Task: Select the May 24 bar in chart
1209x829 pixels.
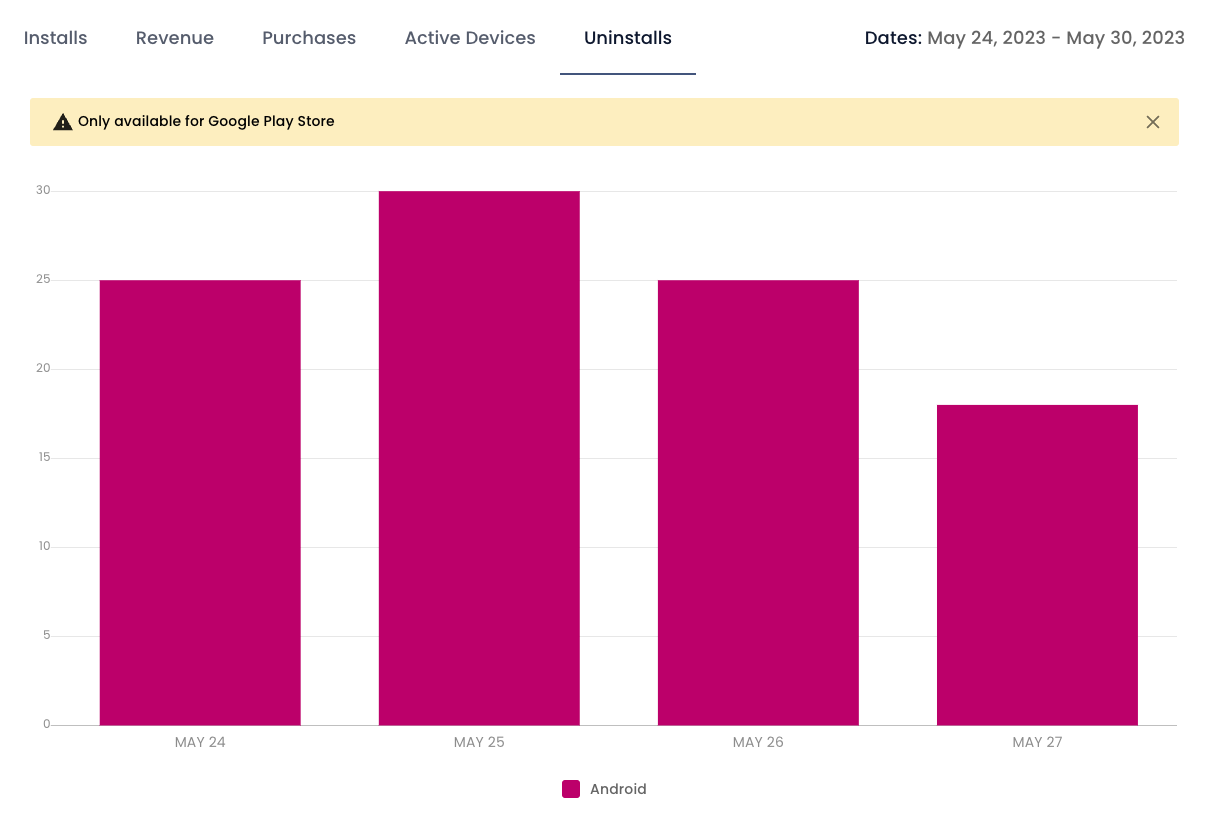Action: (200, 503)
